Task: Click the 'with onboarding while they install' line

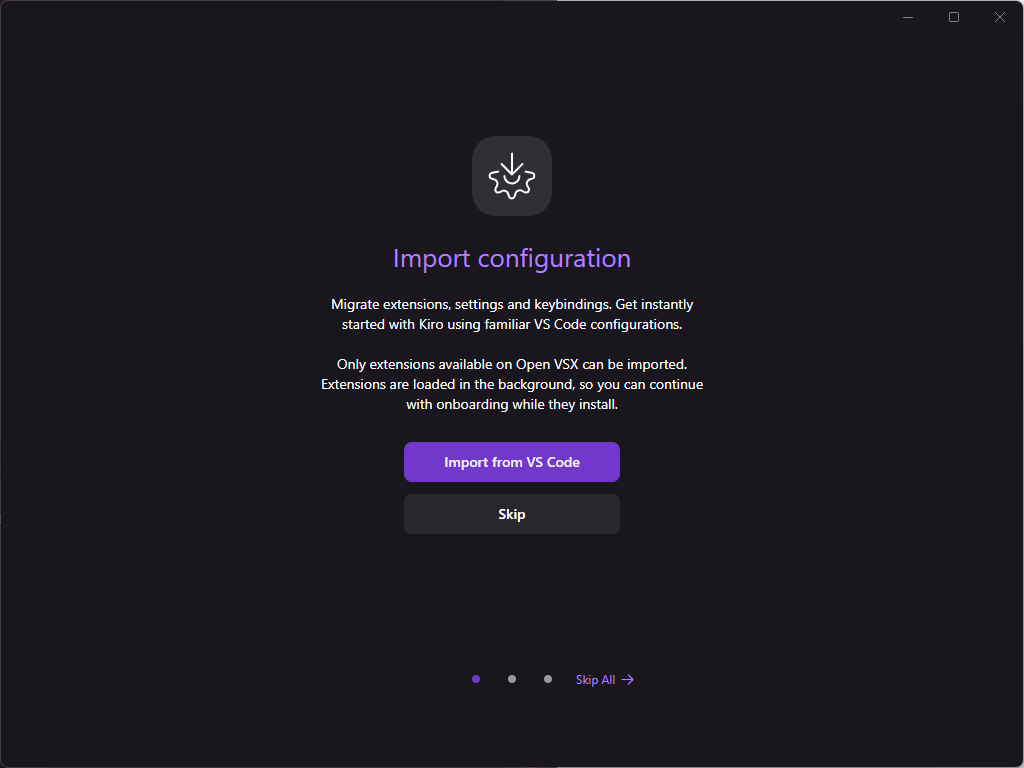Action: [512, 404]
